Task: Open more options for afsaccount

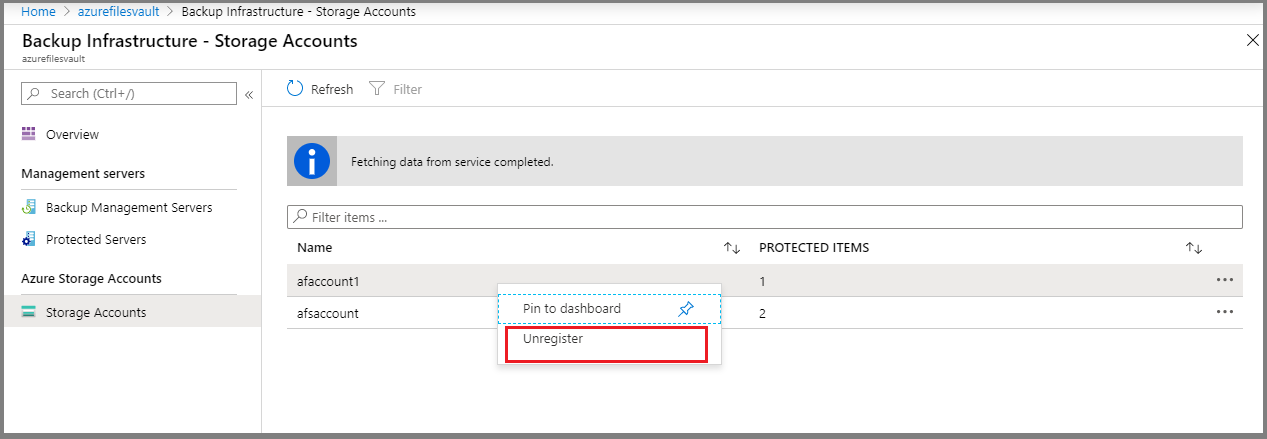Action: (x=1225, y=313)
